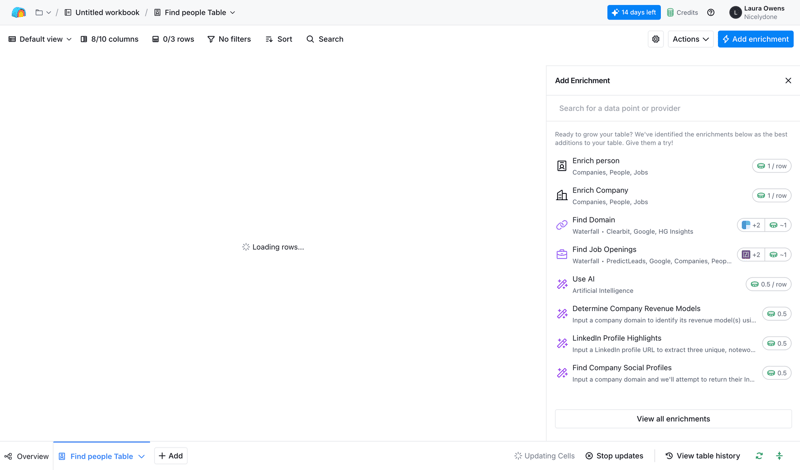800x470 pixels.
Task: Open the folder dropdown in breadcrumb
Action: pos(43,13)
